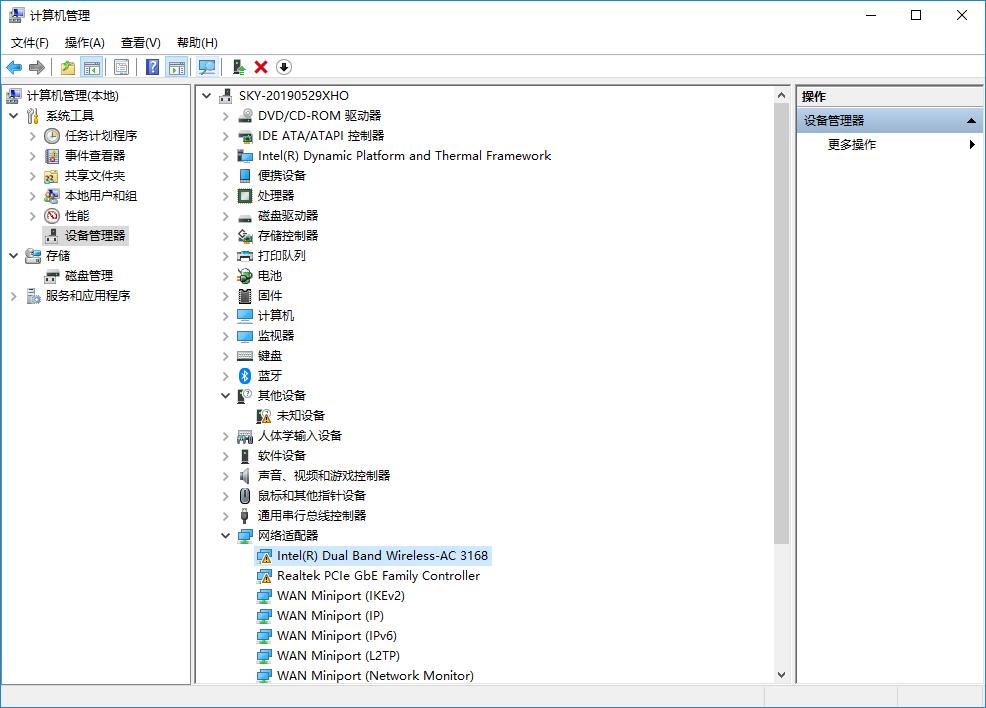
Task: Collapse the 网络适配器 tree node
Action: tap(225, 535)
